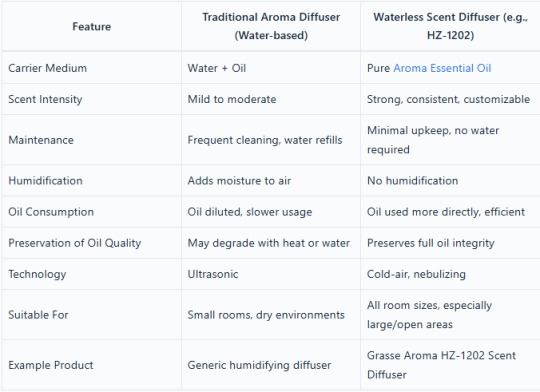Open the Aroma Essential Oil link
This screenshot has height=392, width=540.
(442, 68)
